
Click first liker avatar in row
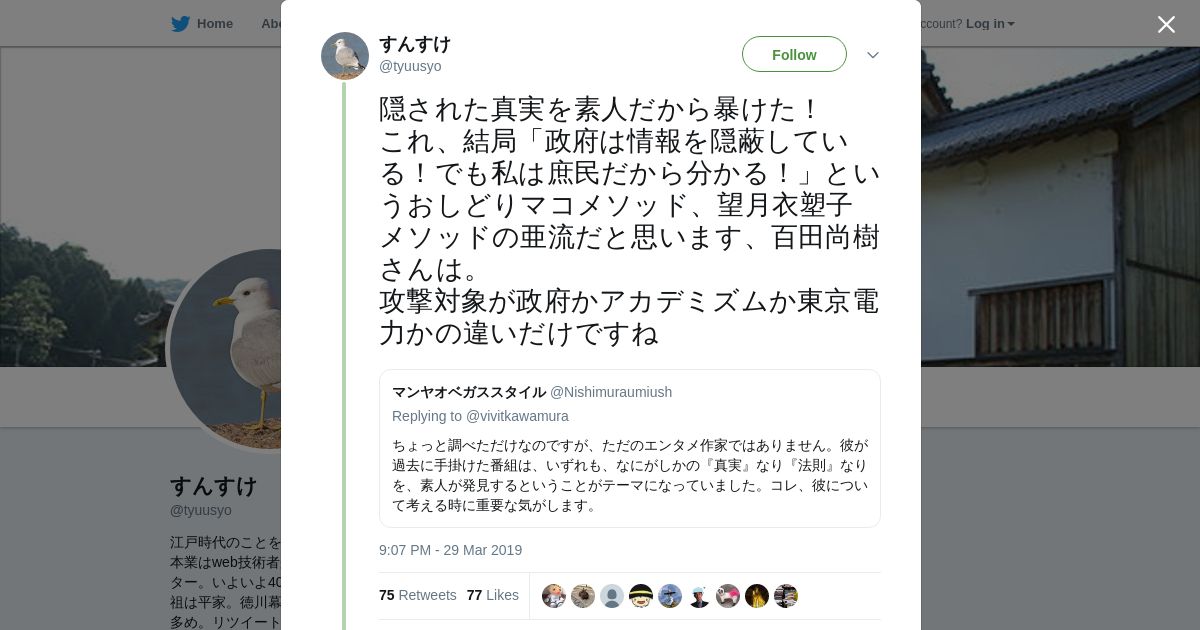554,596
